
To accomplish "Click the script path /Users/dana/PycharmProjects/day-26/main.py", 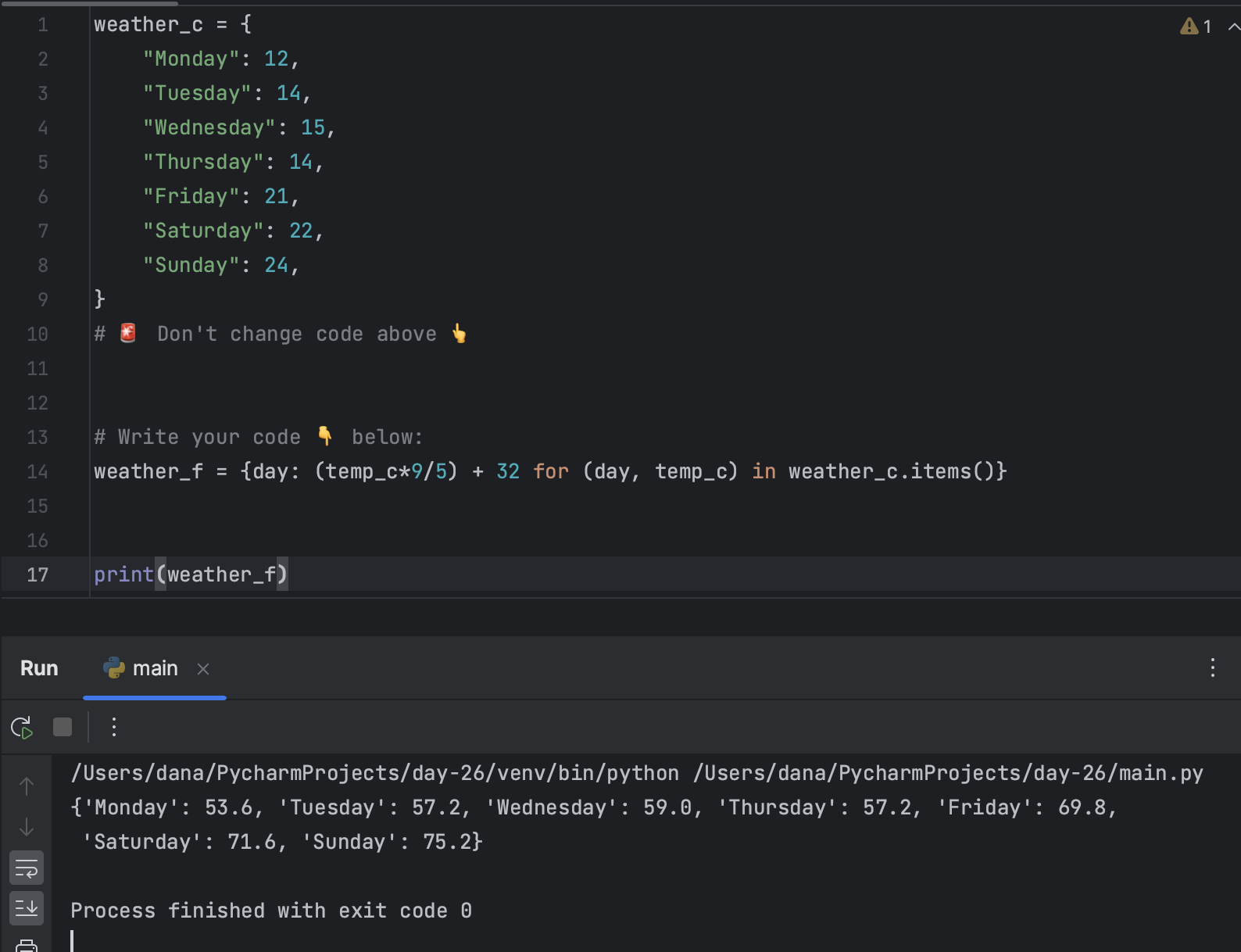I will 948,773.
